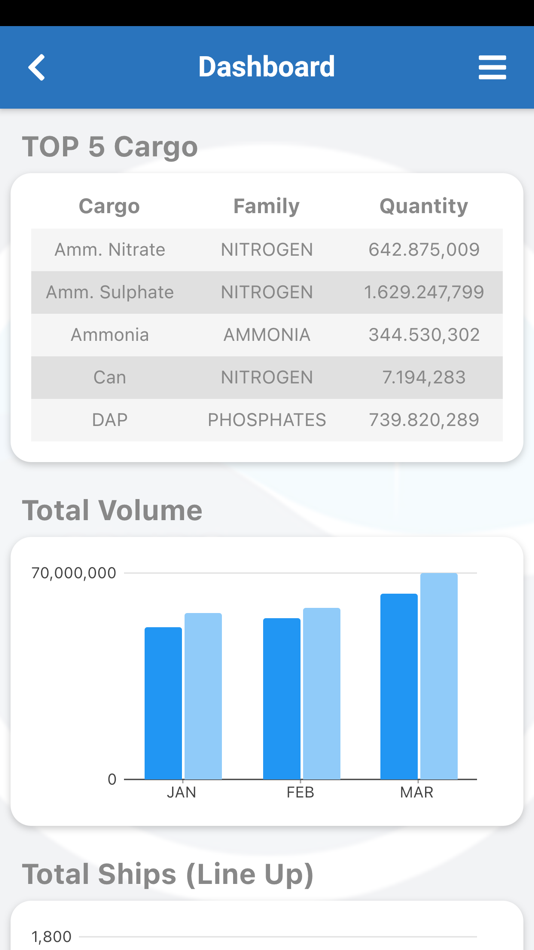Tap the Amm. Nitrate cargo cell
Screen dimensions: 534x950
pyautogui.click(x=110, y=250)
